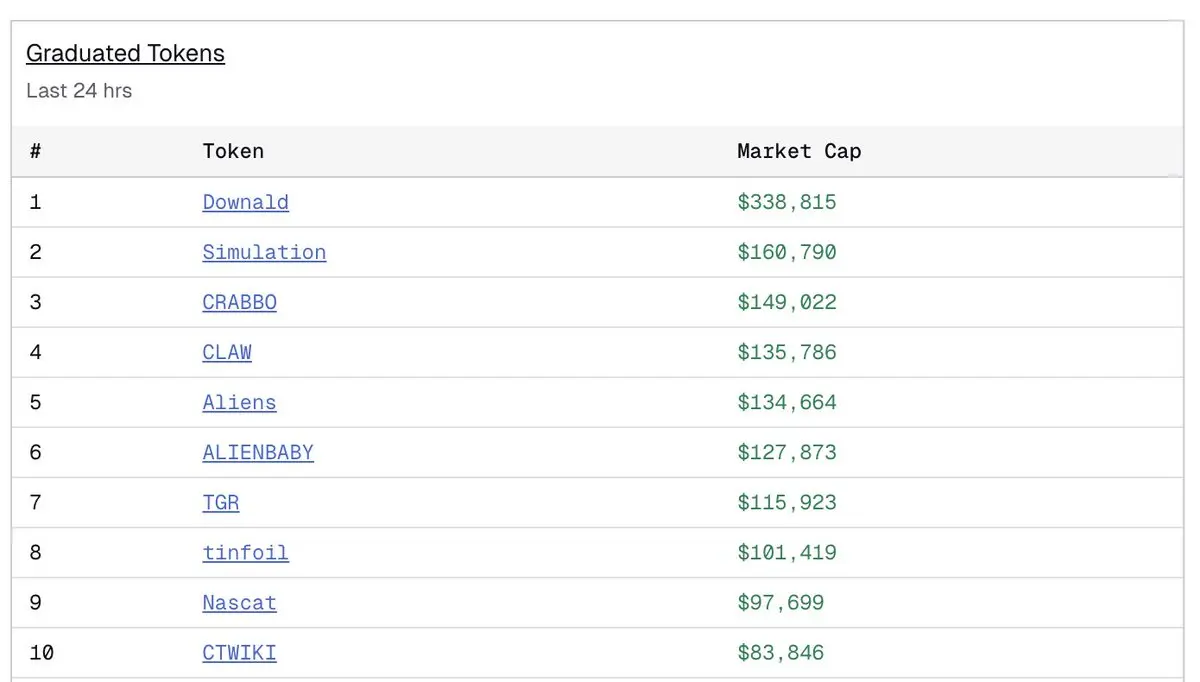
Task: Open the tinfoil token link
Action: click(x=245, y=552)
